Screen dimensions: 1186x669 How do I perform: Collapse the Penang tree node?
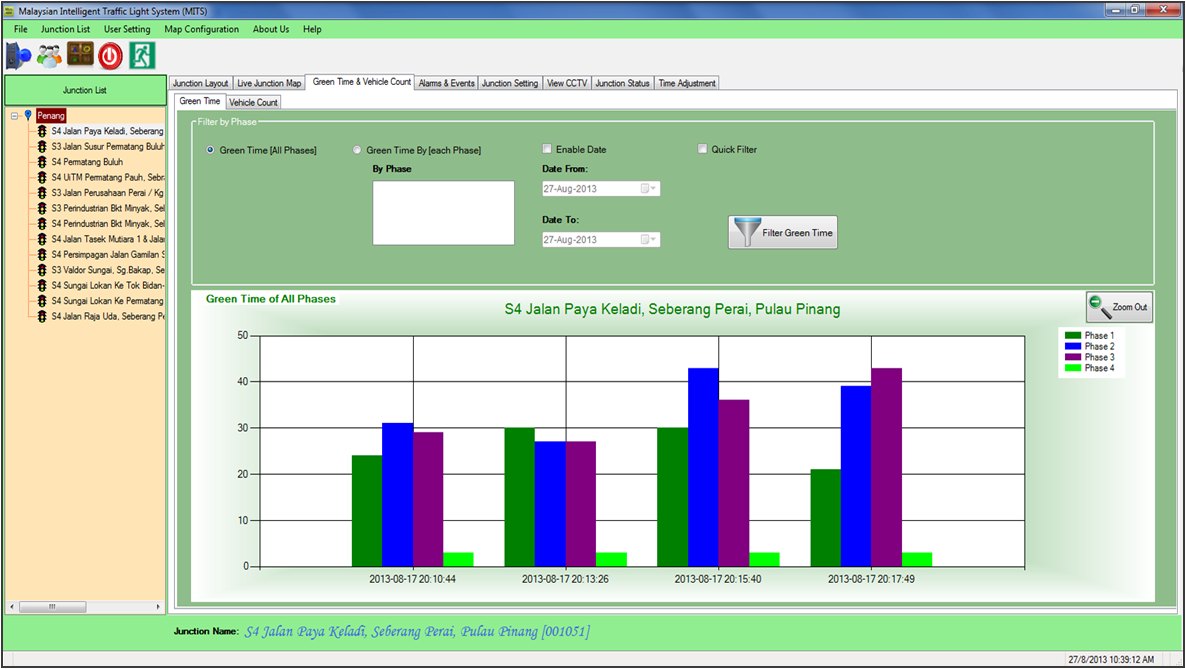(x=15, y=116)
